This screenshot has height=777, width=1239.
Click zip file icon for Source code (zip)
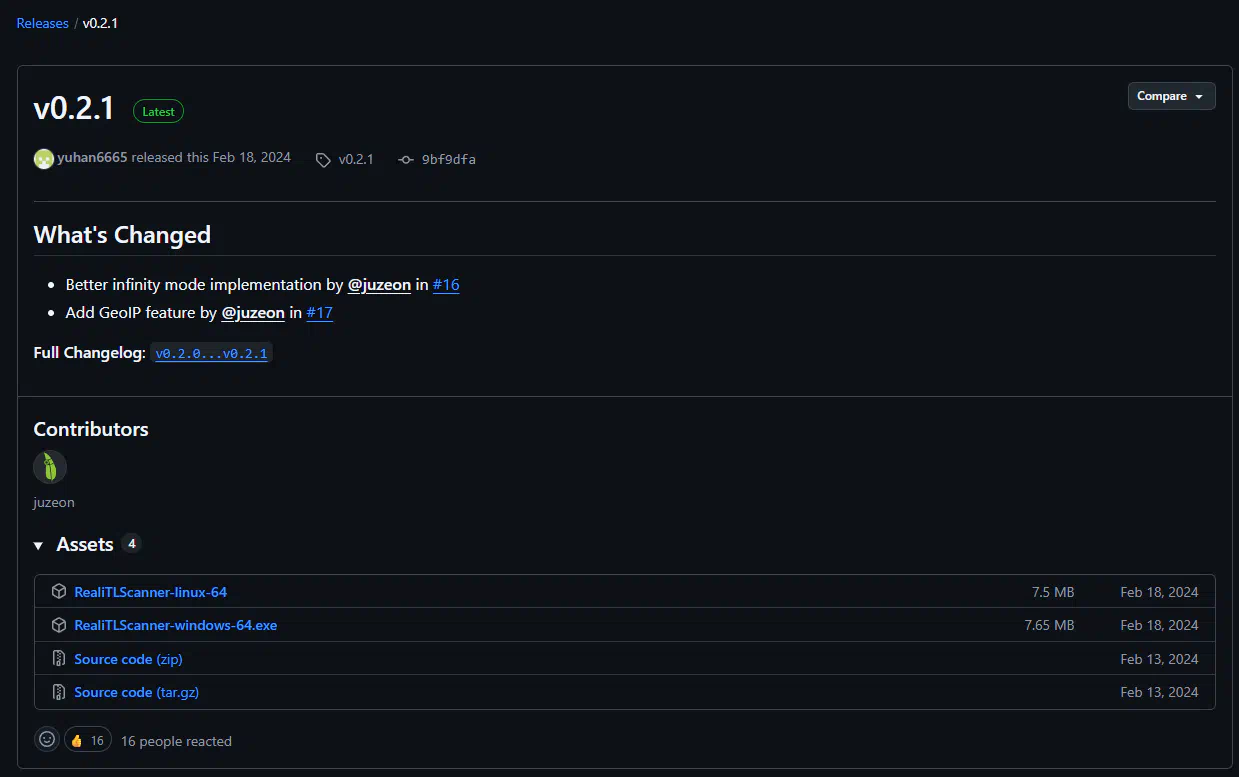tap(59, 659)
